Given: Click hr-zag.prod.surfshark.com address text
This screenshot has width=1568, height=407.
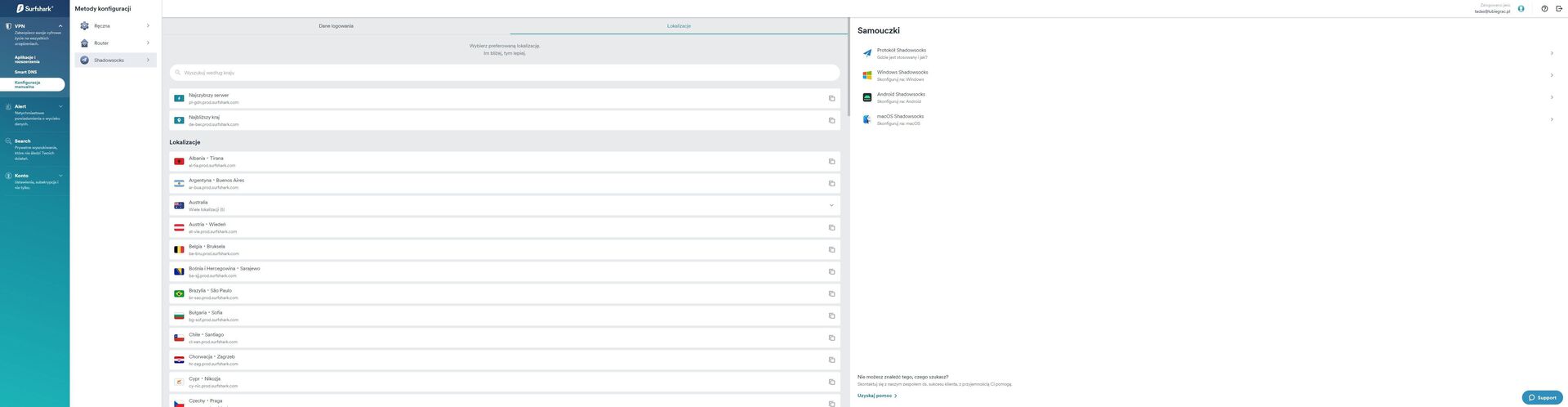Looking at the screenshot, I should point(213,365).
